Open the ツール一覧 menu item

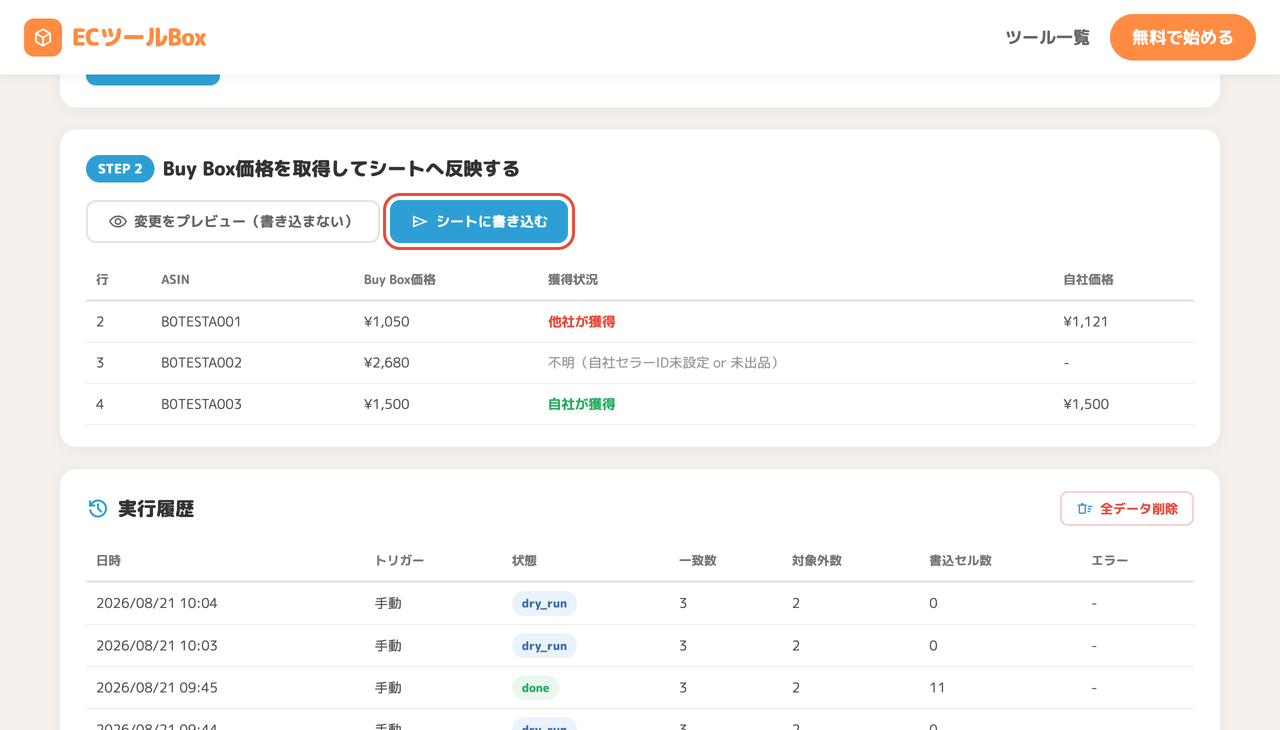(x=1047, y=38)
